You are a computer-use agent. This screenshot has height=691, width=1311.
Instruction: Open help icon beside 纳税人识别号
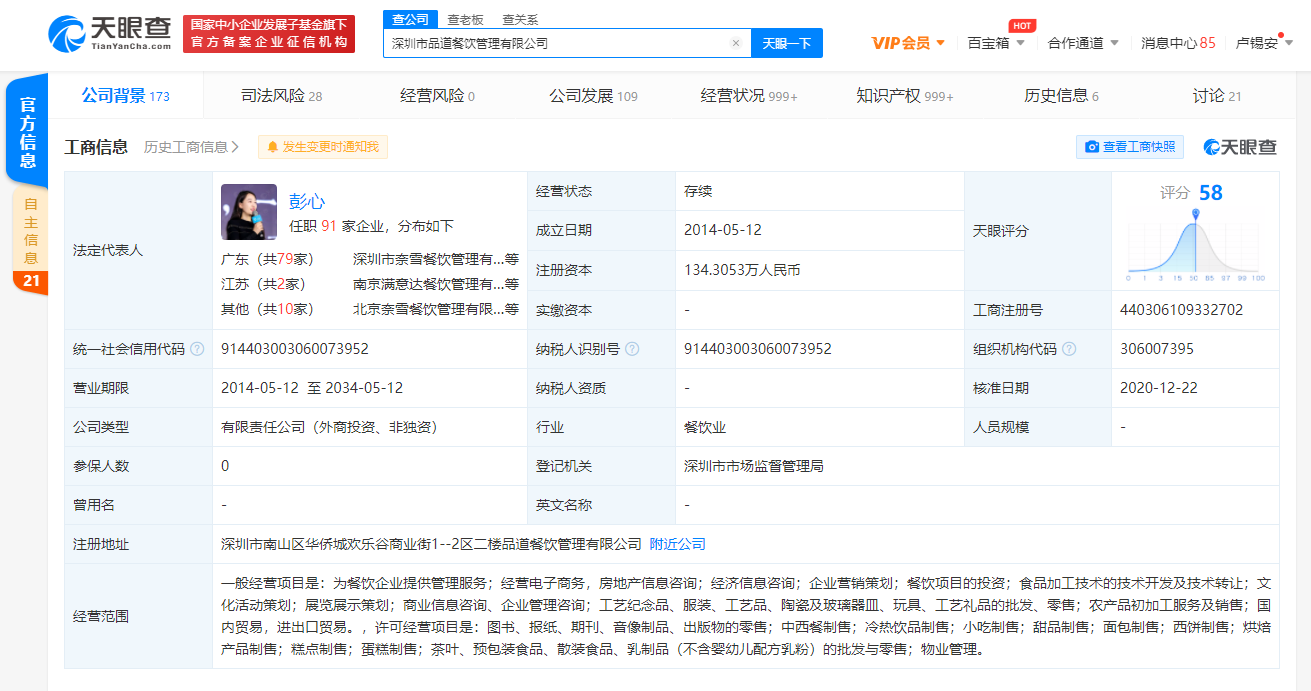[632, 349]
